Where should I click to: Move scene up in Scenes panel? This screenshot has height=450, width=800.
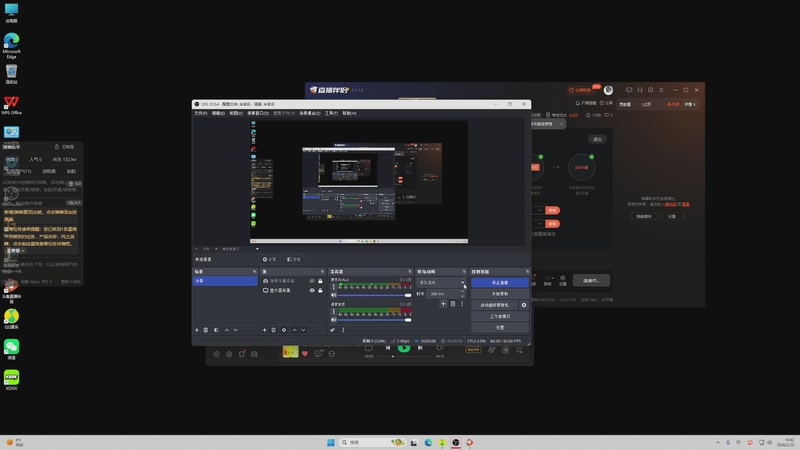click(227, 330)
